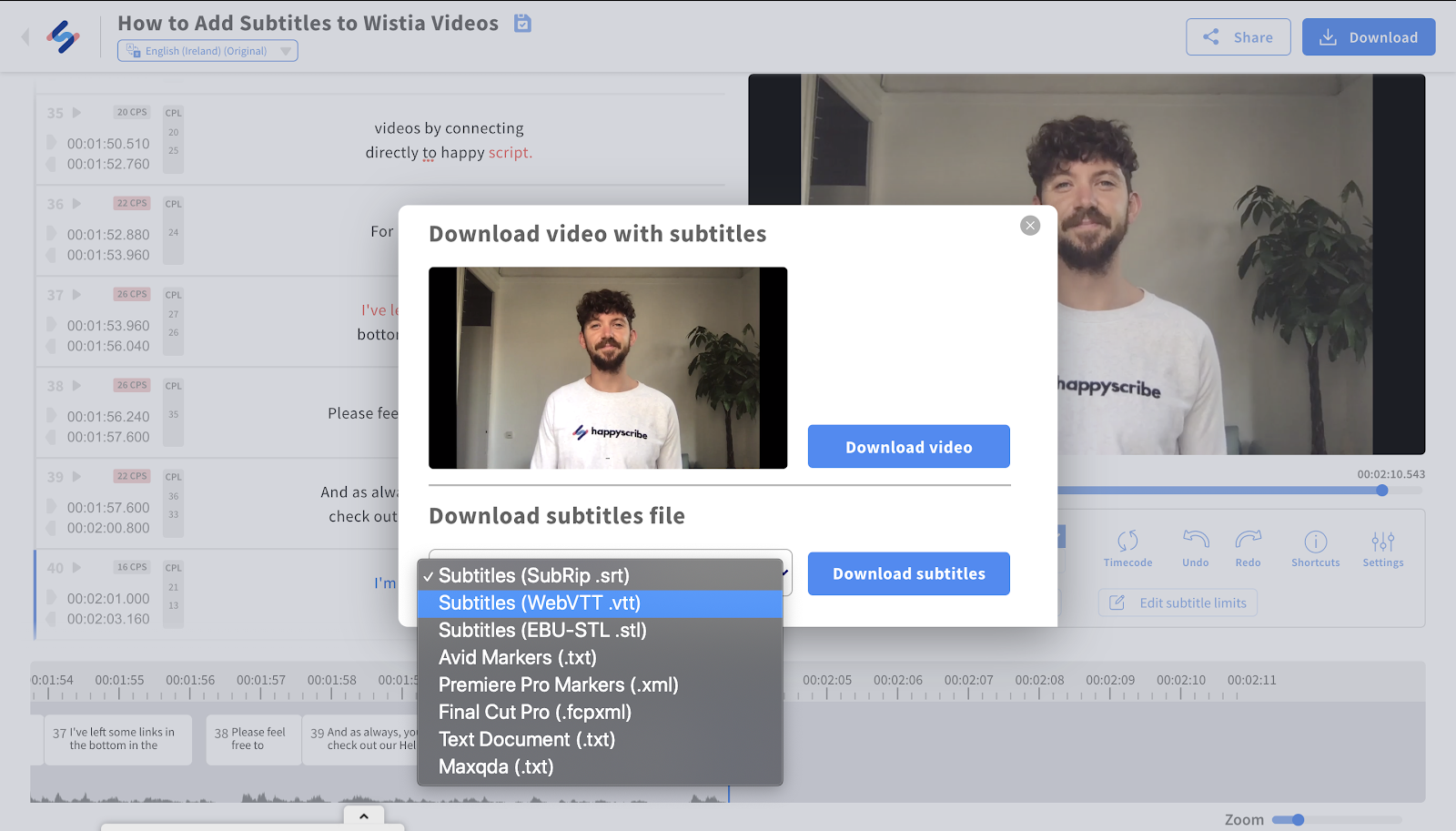The image size is (1456, 831).
Task: Choose Subtitles (SubRip .srt) option
Action: coord(600,576)
